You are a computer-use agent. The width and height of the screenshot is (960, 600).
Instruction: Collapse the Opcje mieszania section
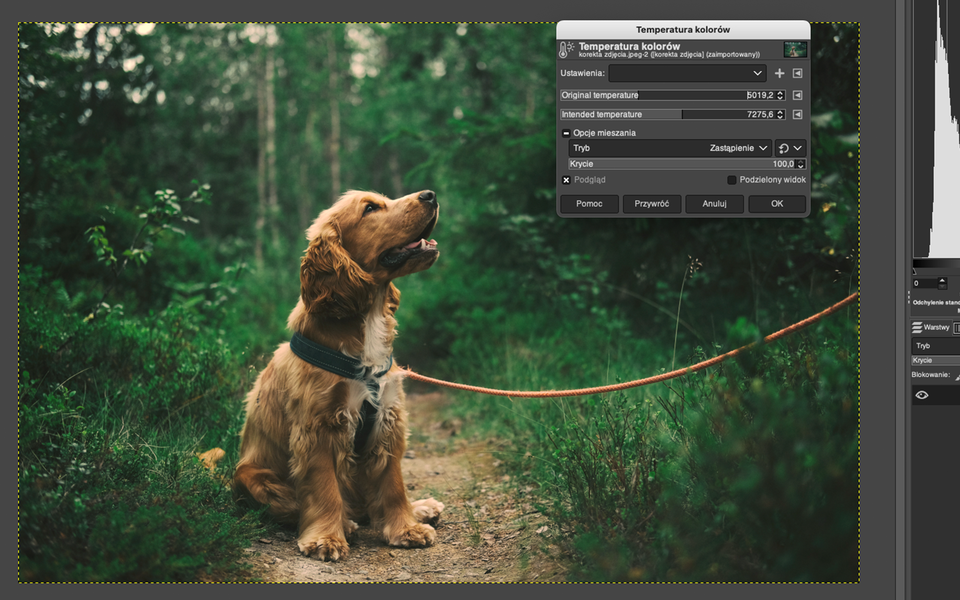click(566, 133)
